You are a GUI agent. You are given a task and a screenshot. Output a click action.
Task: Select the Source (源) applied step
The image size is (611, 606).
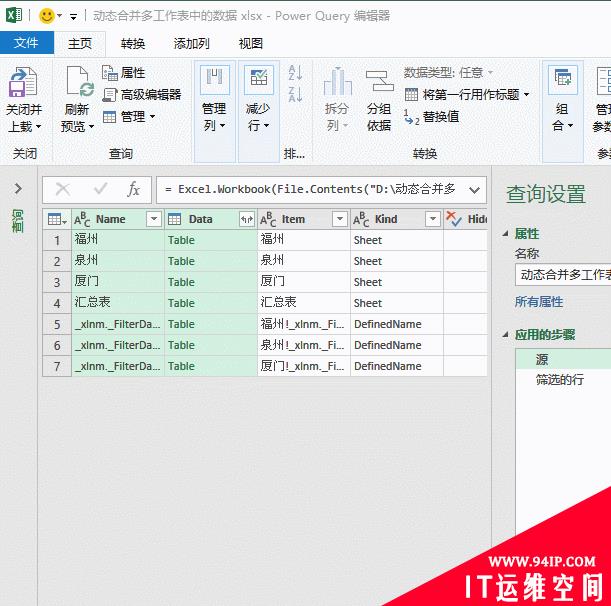coord(563,359)
